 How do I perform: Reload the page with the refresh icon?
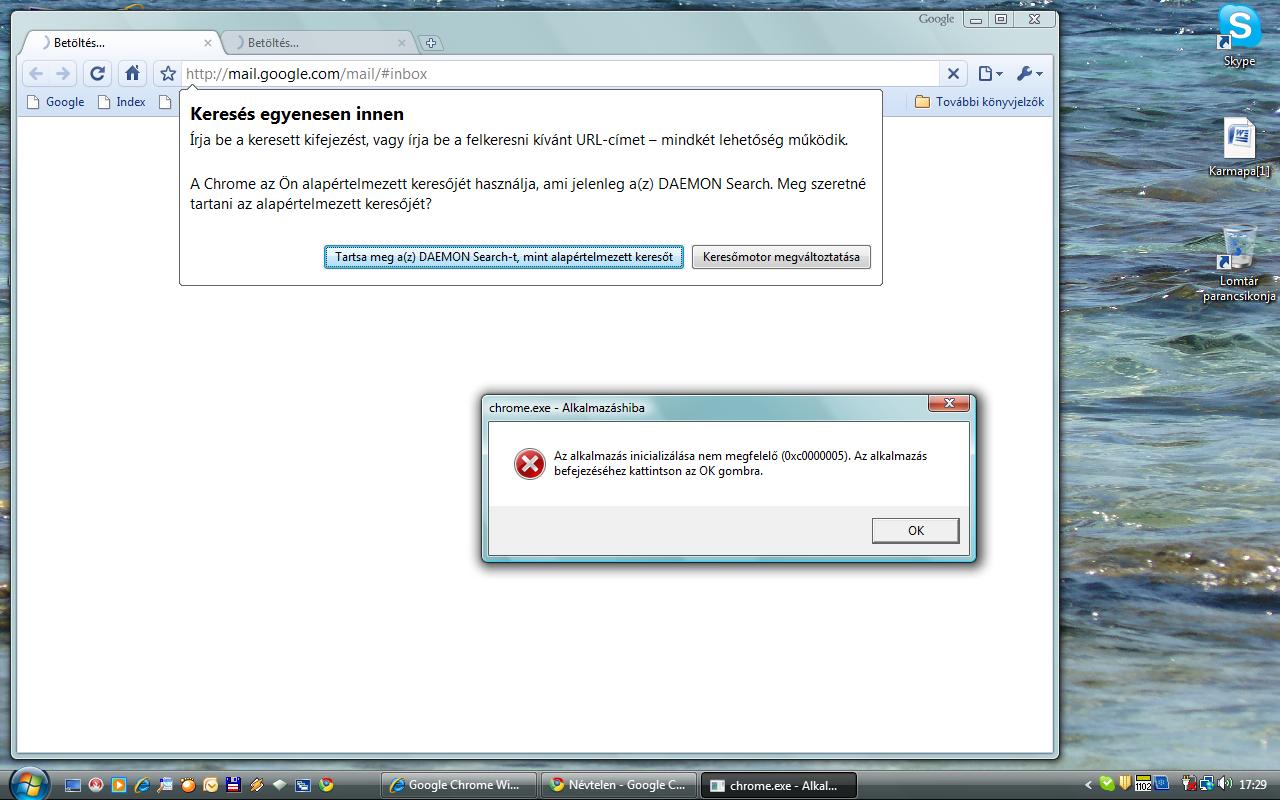(x=97, y=73)
